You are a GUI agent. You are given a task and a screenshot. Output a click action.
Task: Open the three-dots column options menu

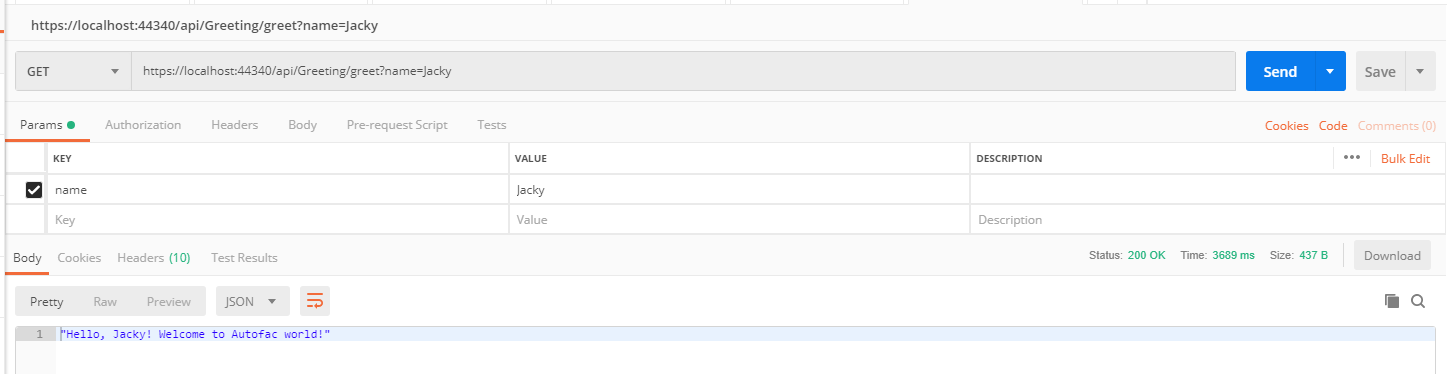pyautogui.click(x=1352, y=158)
